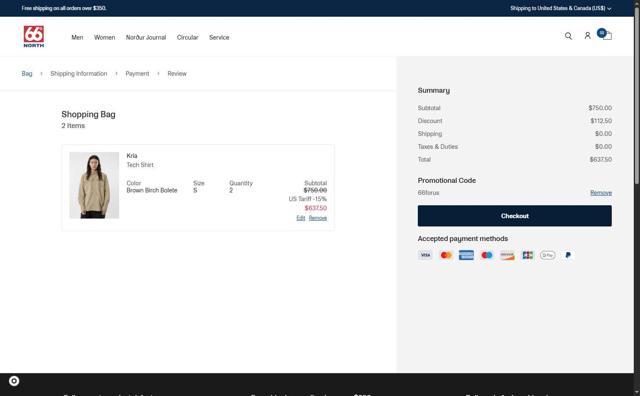The height and width of the screenshot is (396, 640).
Task: Click the Shopping Bag heading
Action: click(x=88, y=114)
